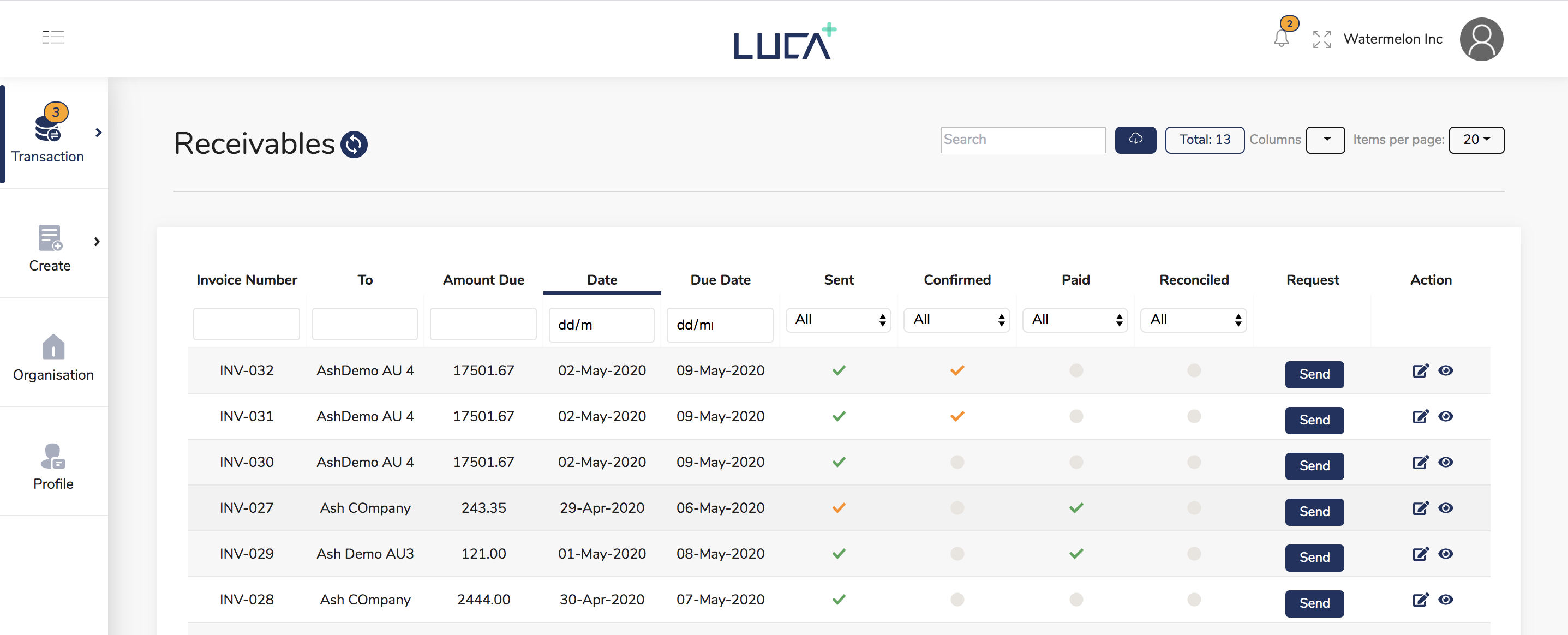Click Send button for INV-028
Viewport: 1568px width, 635px height.
click(x=1313, y=601)
